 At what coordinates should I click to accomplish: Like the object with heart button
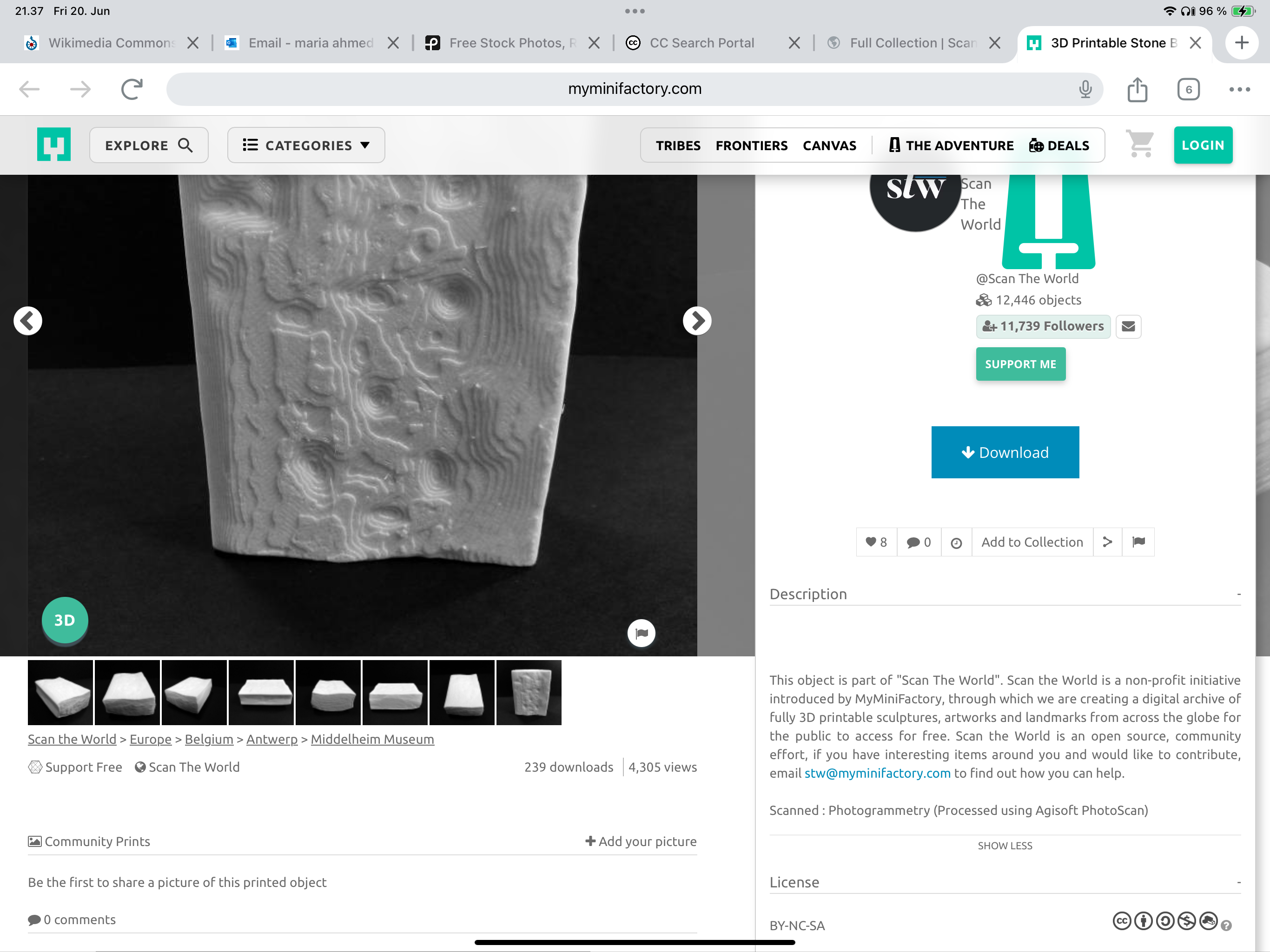pyautogui.click(x=876, y=542)
